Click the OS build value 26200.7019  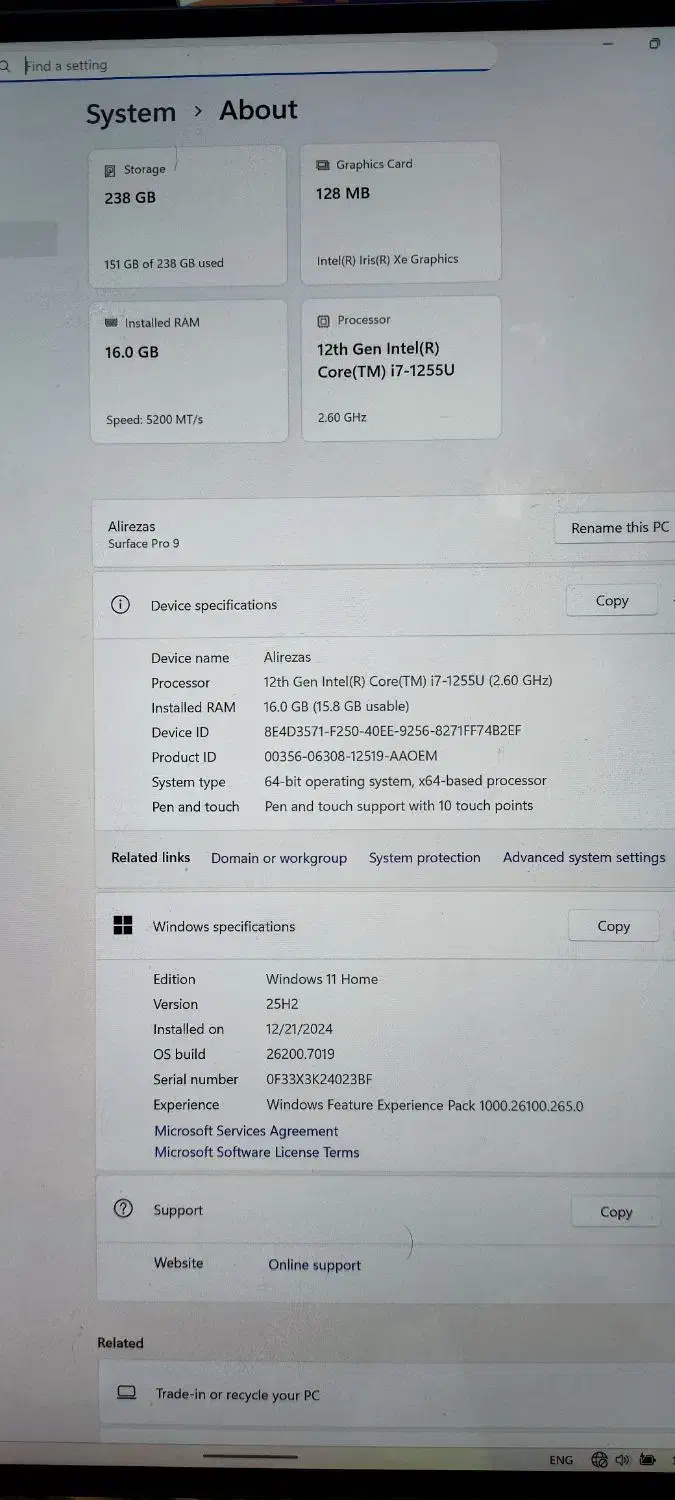[300, 1054]
